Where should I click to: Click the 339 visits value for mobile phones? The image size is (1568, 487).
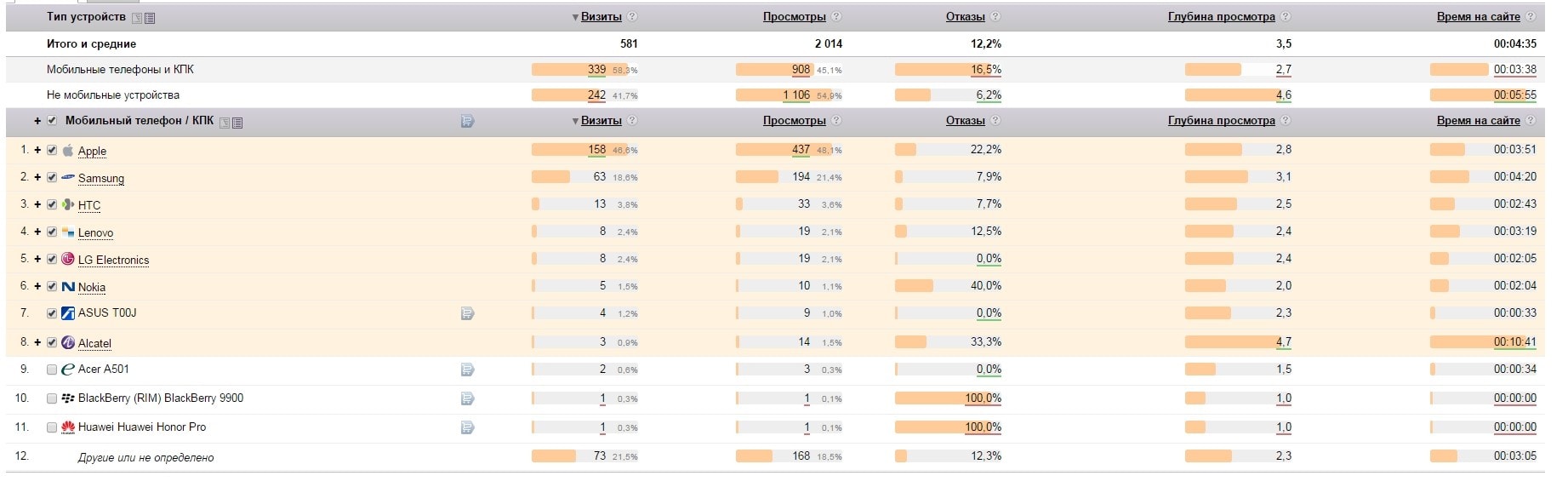[x=596, y=69]
